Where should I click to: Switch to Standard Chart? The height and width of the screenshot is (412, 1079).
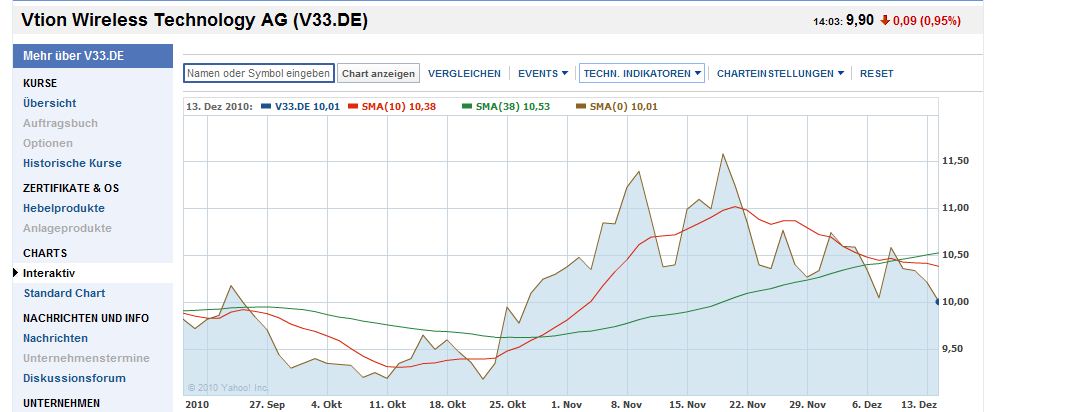[x=65, y=293]
